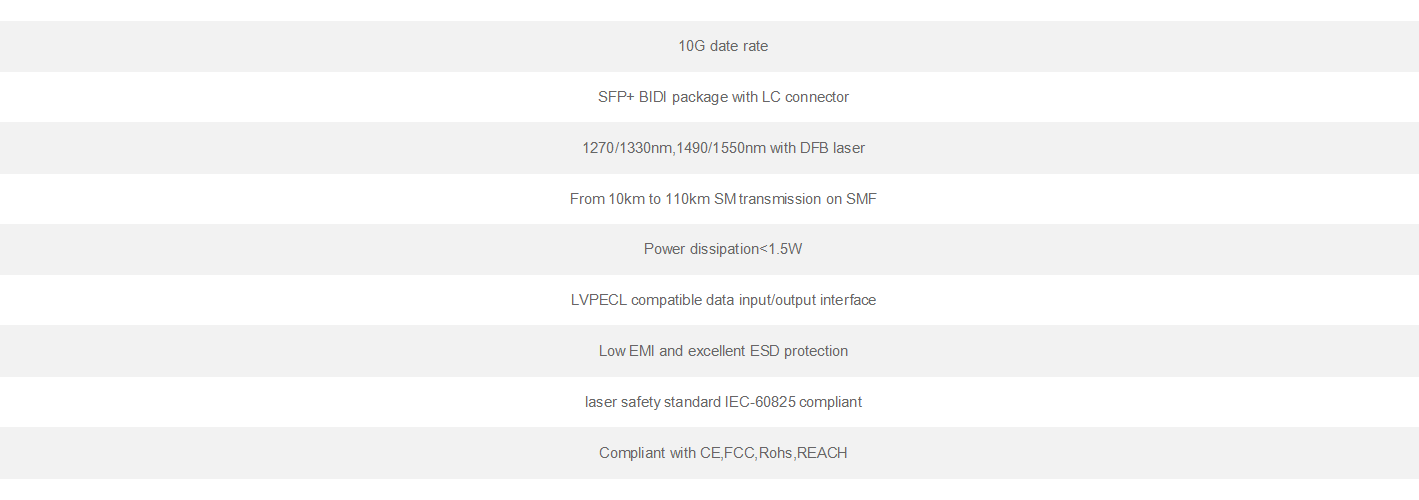Click the 'IEC-60825' standard text
The width and height of the screenshot is (1419, 500).
(x=760, y=402)
